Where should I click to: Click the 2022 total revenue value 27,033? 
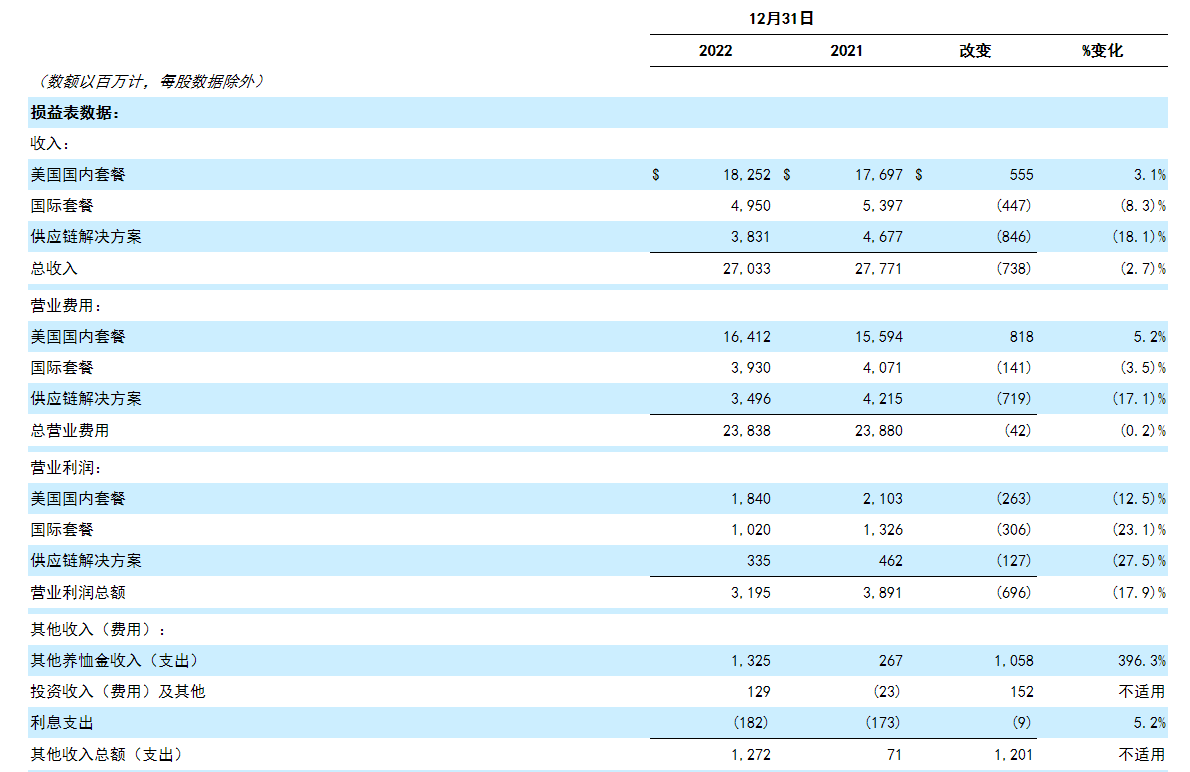point(746,268)
